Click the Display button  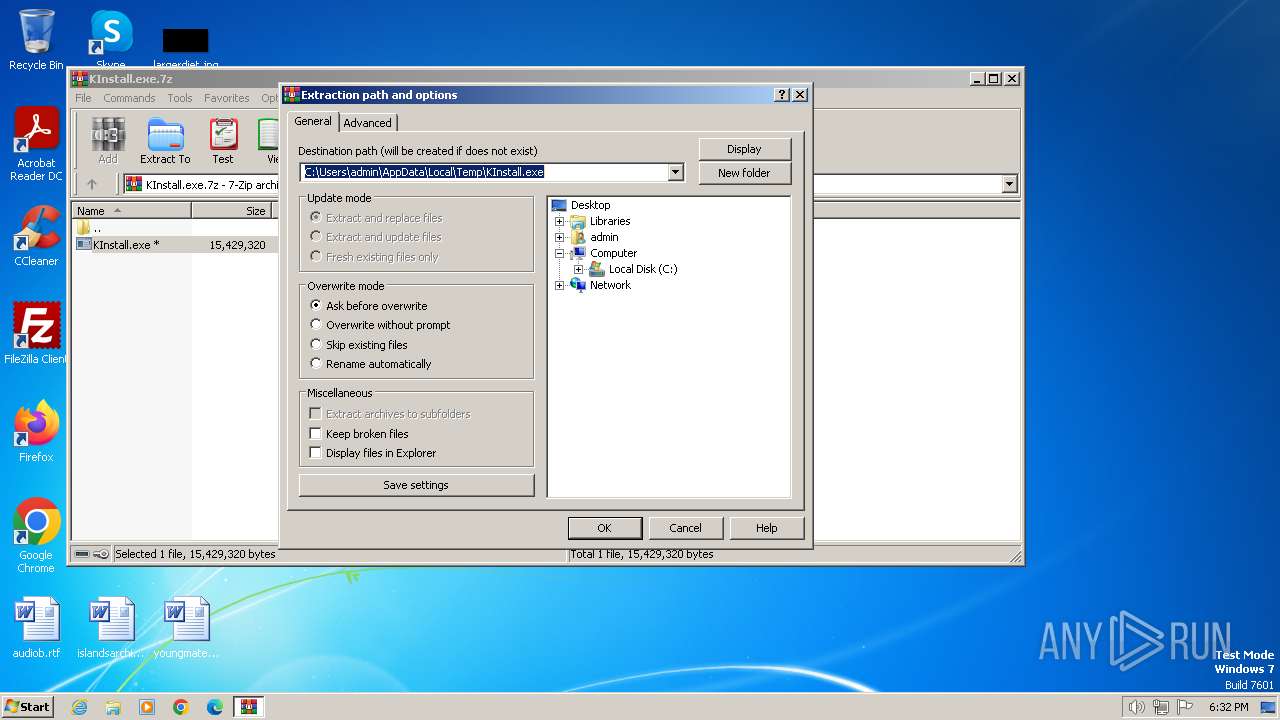coord(744,149)
